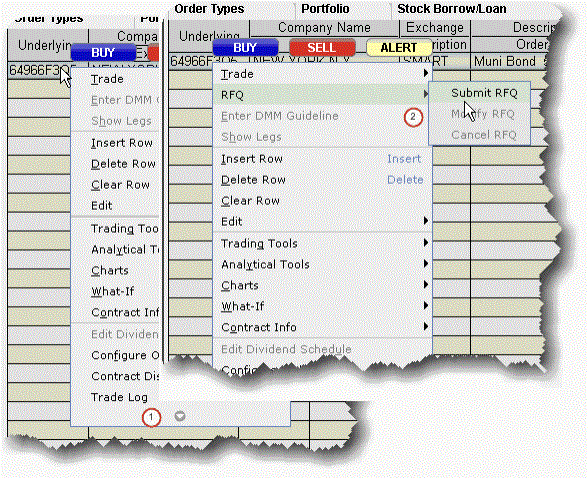Choose Insert Row in the right context menu

tap(322, 159)
